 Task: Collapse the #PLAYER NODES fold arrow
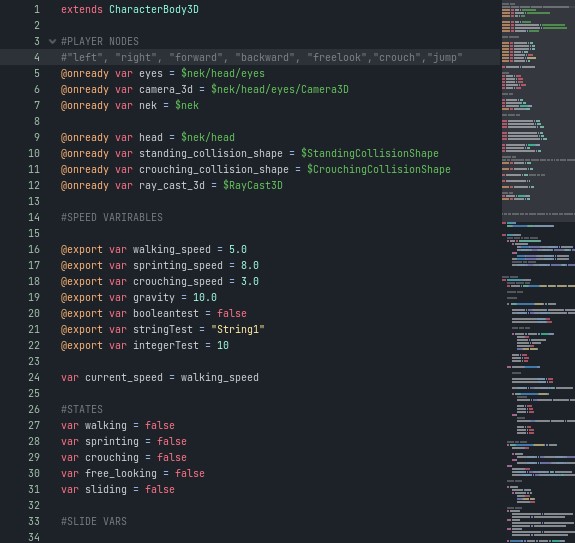[x=52, y=41]
